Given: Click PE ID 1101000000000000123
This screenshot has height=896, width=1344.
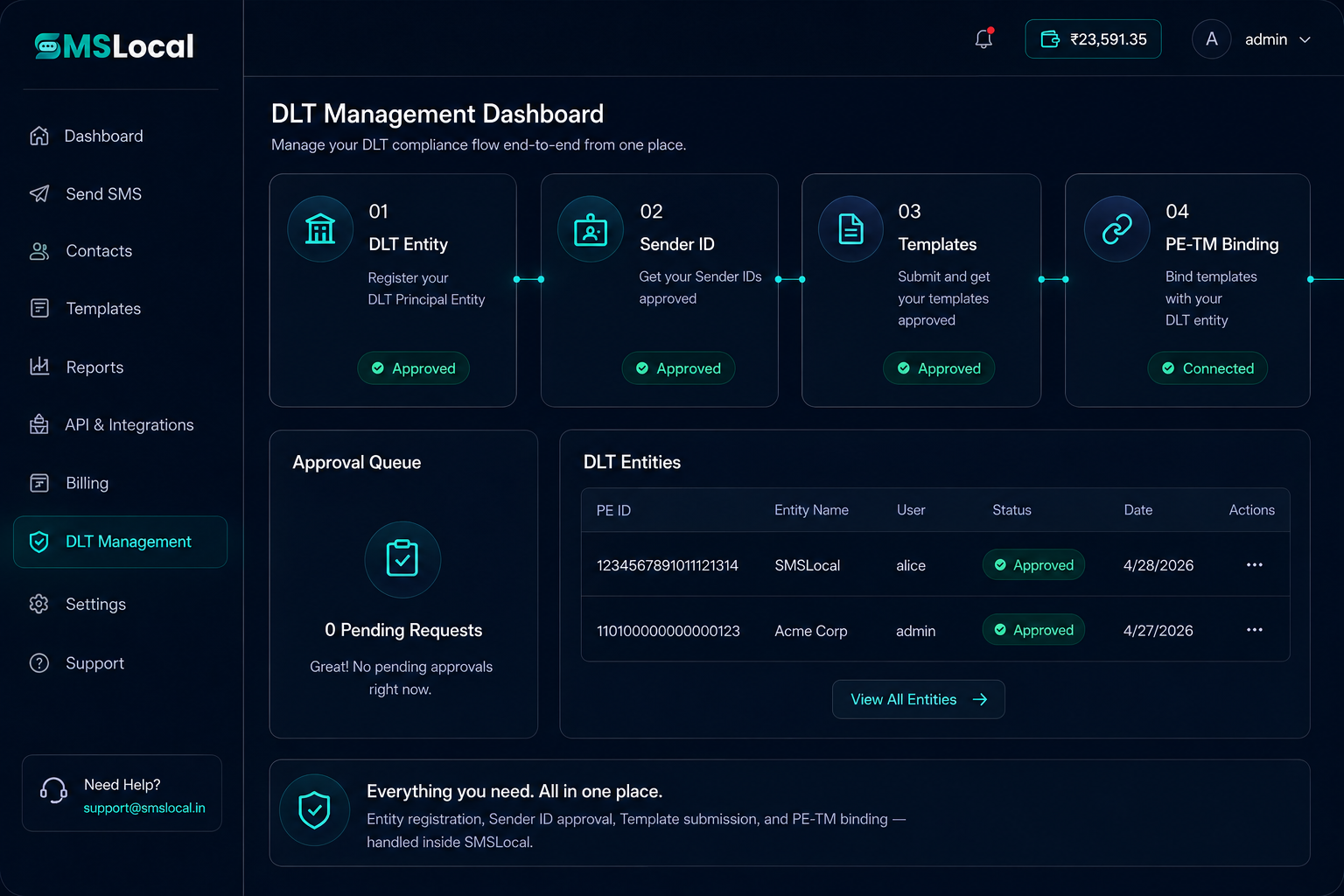Looking at the screenshot, I should pos(668,631).
